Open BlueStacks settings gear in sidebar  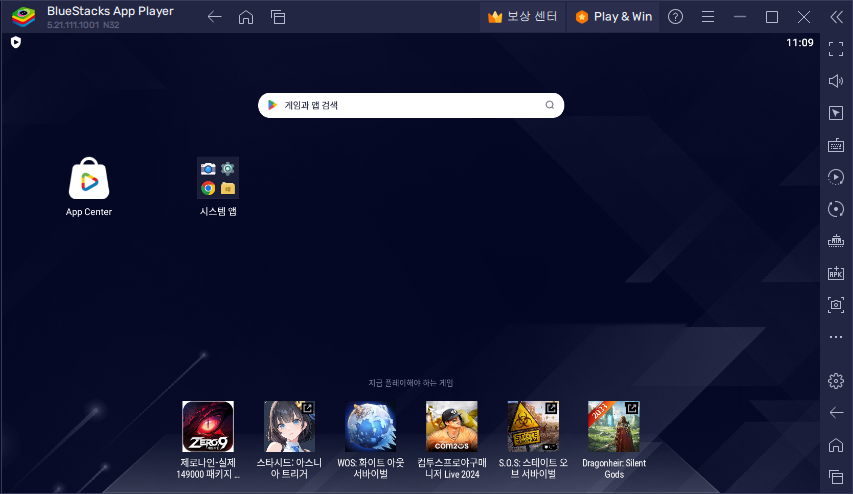[x=836, y=381]
